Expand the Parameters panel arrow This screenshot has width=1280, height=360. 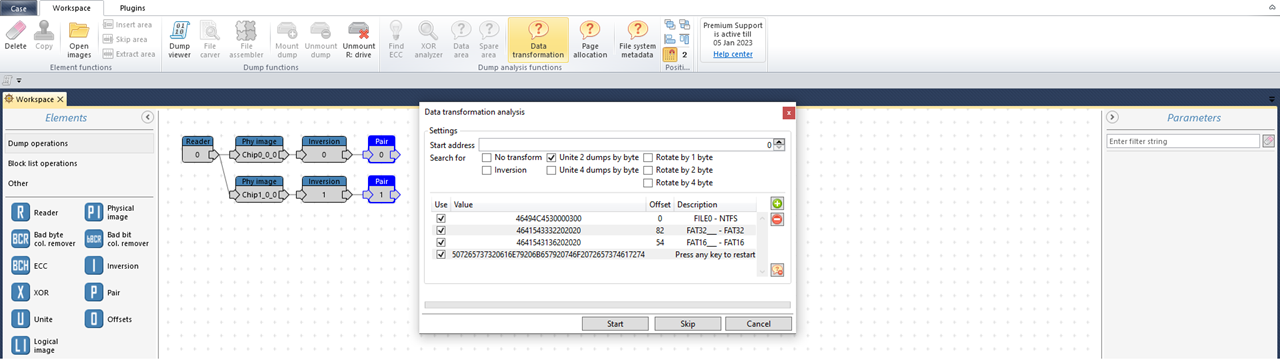1112,117
